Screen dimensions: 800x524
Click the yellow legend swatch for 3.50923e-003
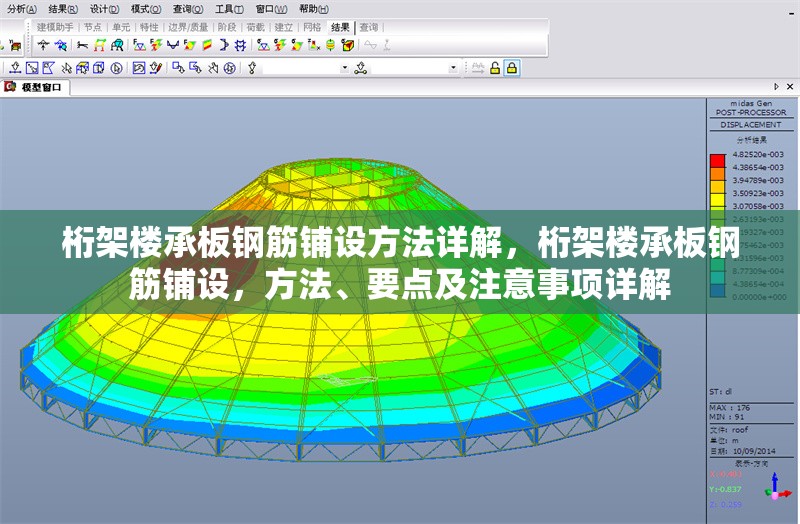point(717,199)
